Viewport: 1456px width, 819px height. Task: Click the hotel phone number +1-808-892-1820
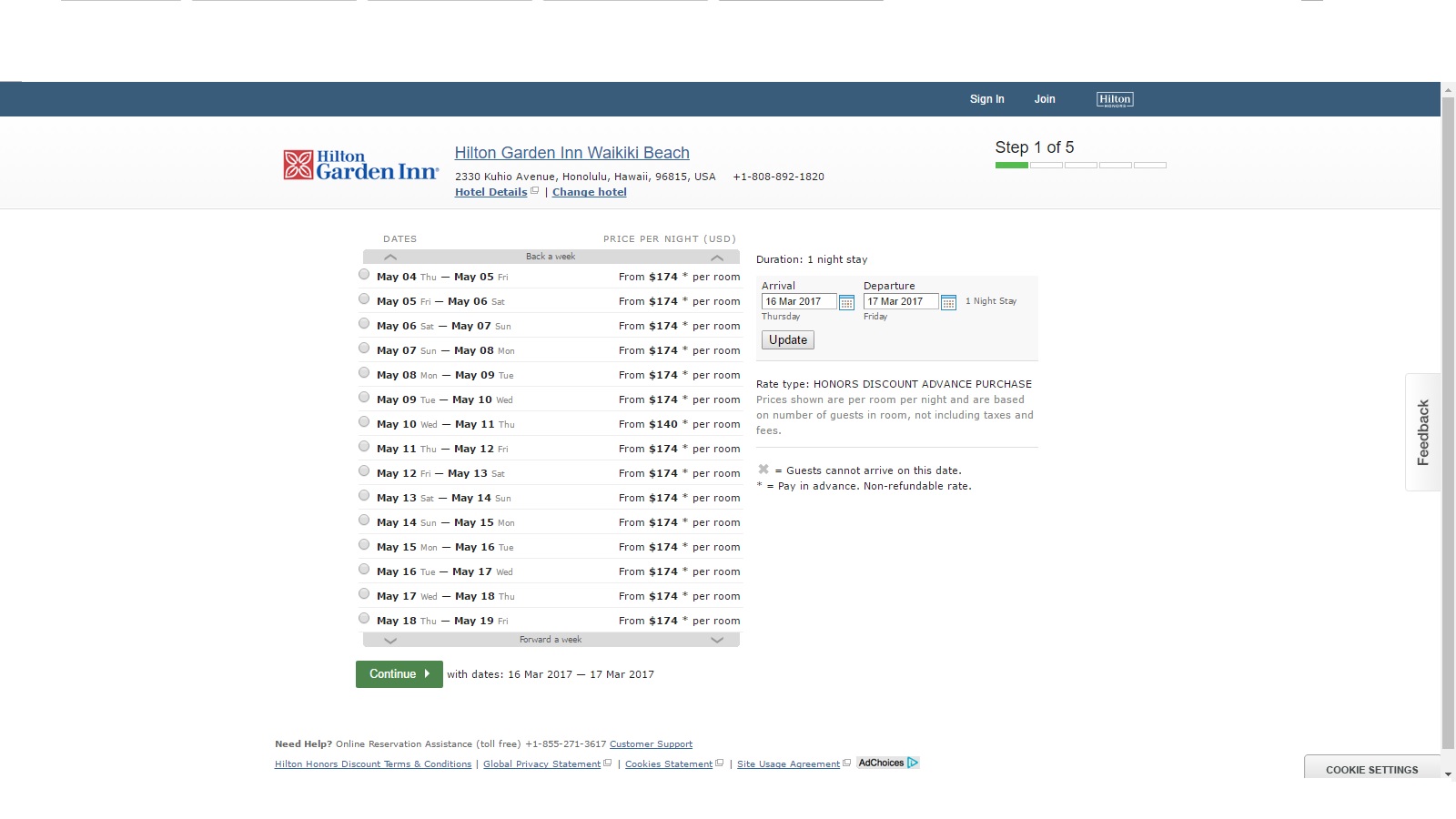[779, 177]
